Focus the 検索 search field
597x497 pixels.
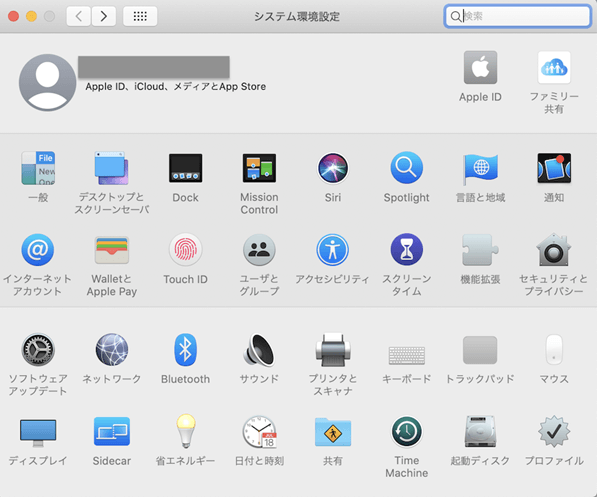click(517, 16)
